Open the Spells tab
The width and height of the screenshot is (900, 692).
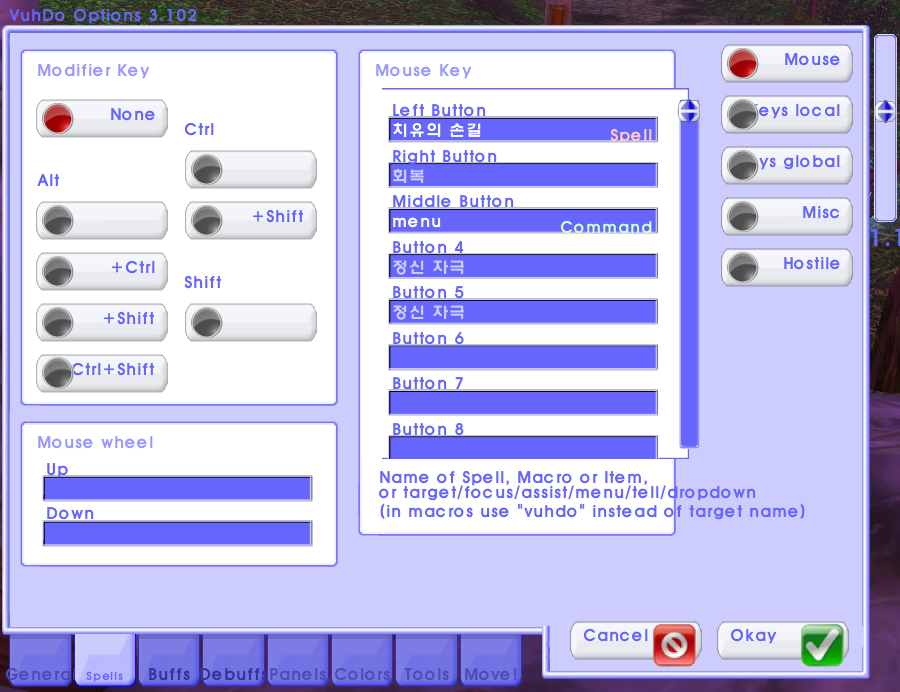(x=104, y=660)
